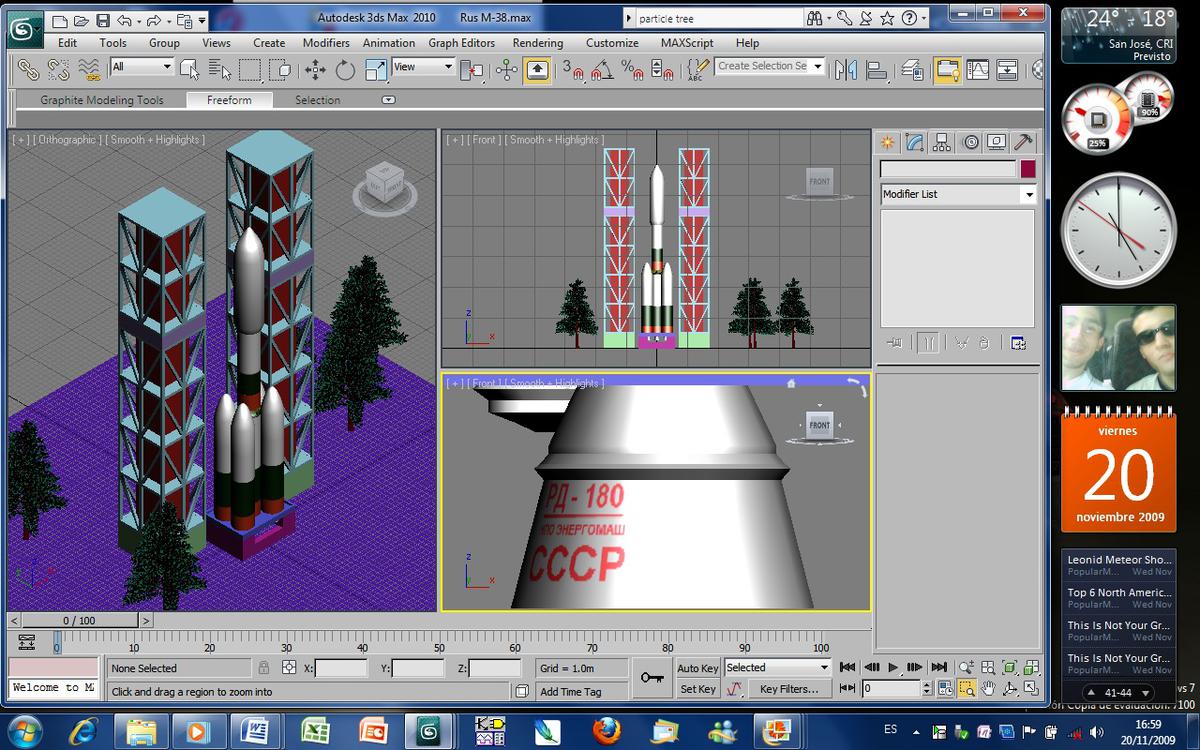
Task: Toggle the Spinner Snap button
Action: 661,69
